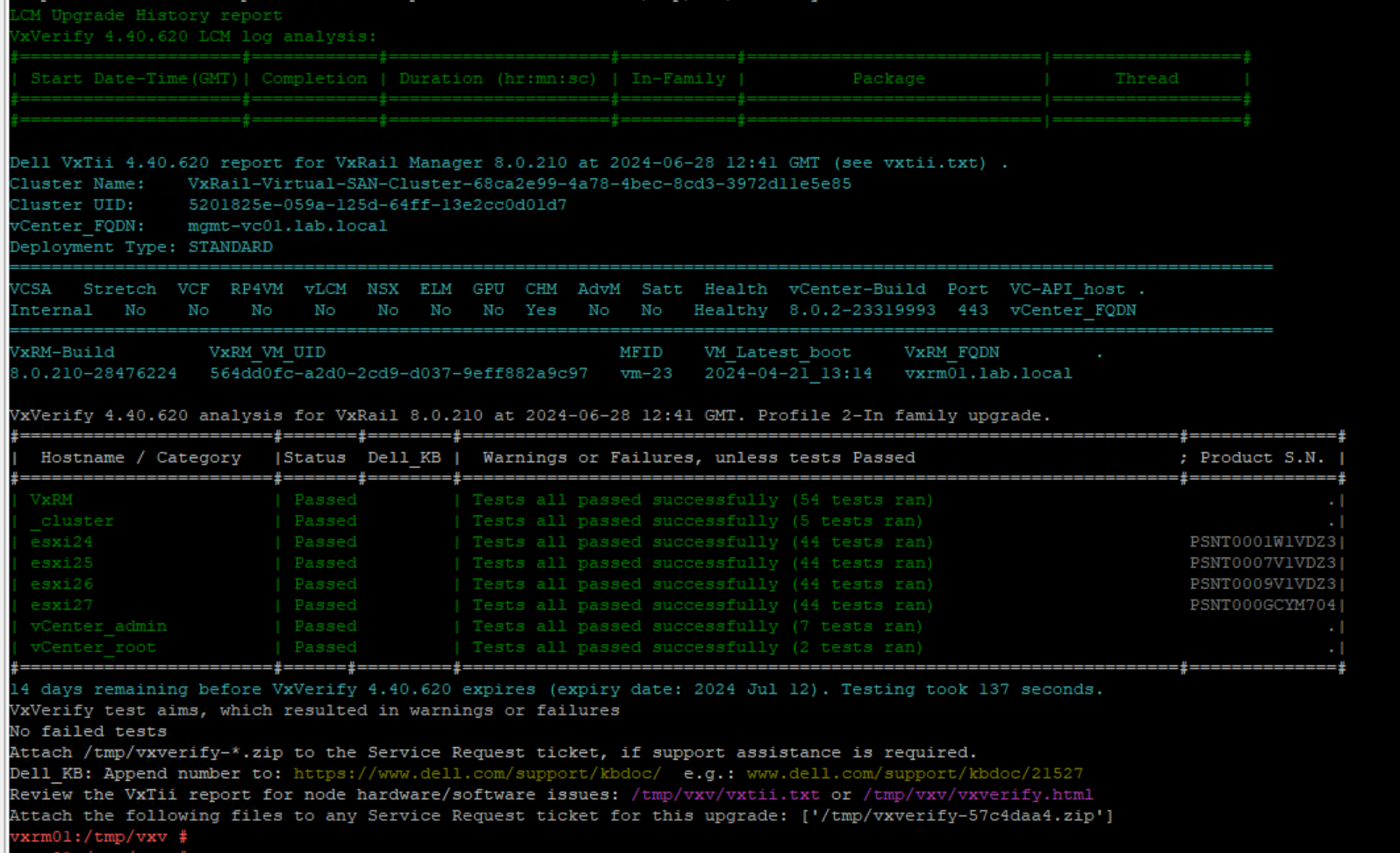Select VxRM build 8.0.210-28476224
Viewport: 1400px width, 853px height.
pos(93,373)
